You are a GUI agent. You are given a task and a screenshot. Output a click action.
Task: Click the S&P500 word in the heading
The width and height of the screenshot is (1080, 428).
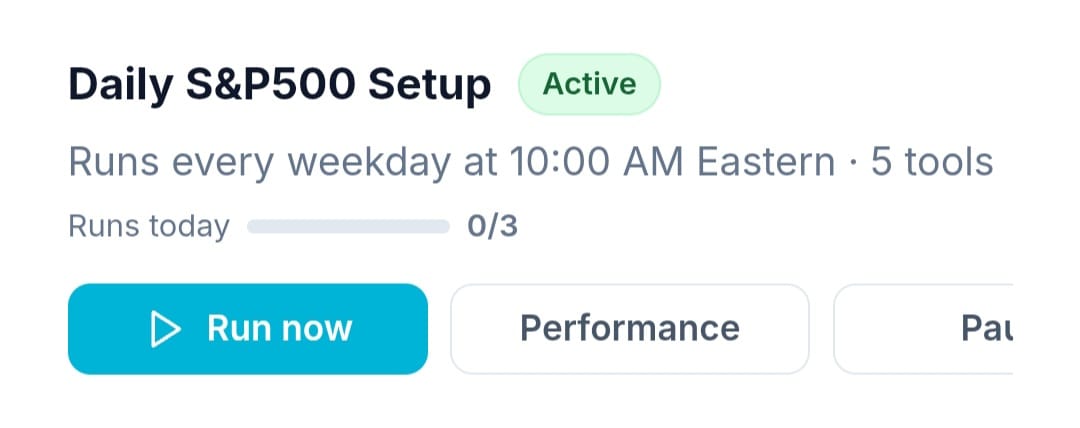click(x=271, y=85)
